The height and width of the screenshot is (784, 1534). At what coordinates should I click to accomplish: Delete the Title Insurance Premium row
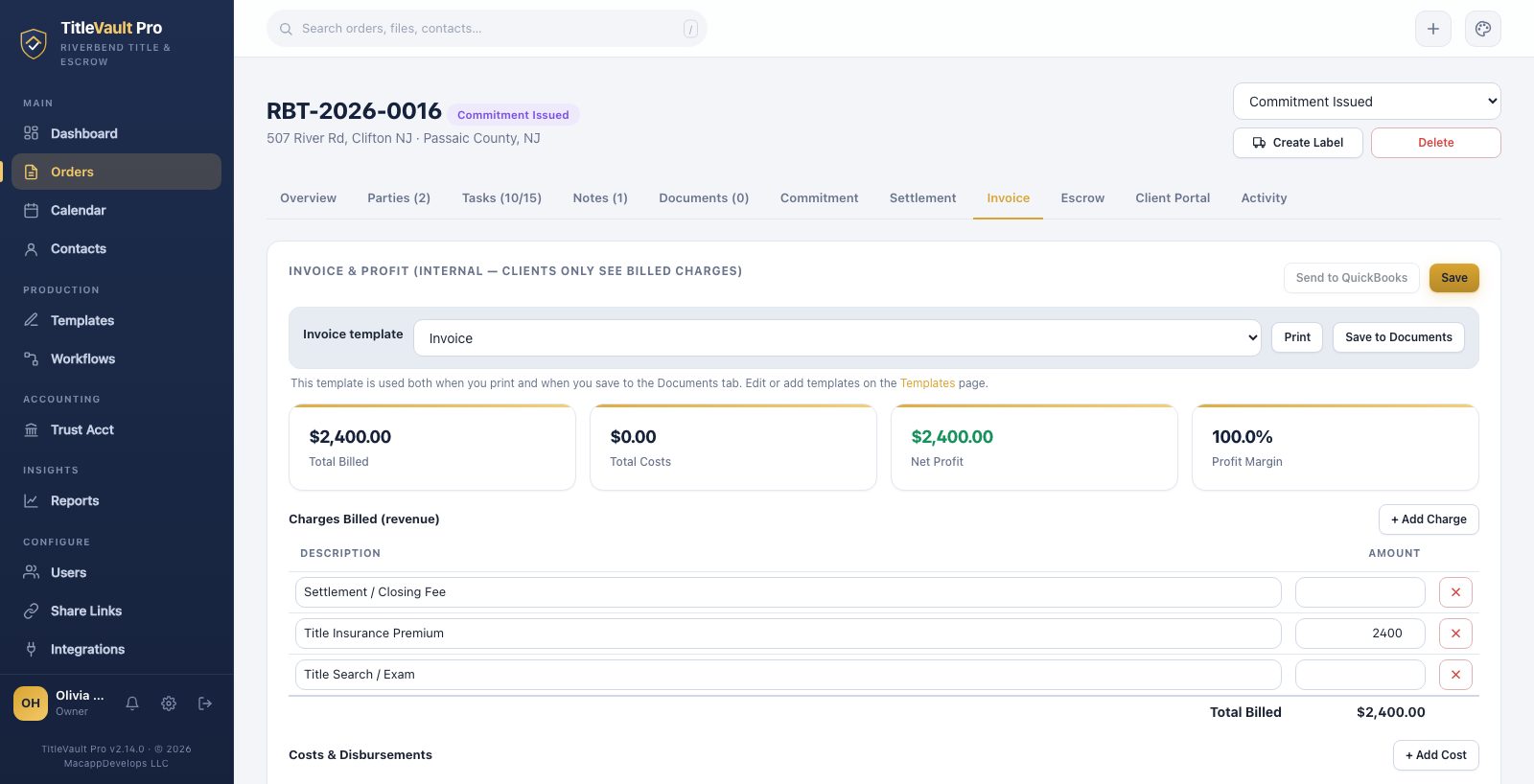pyautogui.click(x=1455, y=634)
